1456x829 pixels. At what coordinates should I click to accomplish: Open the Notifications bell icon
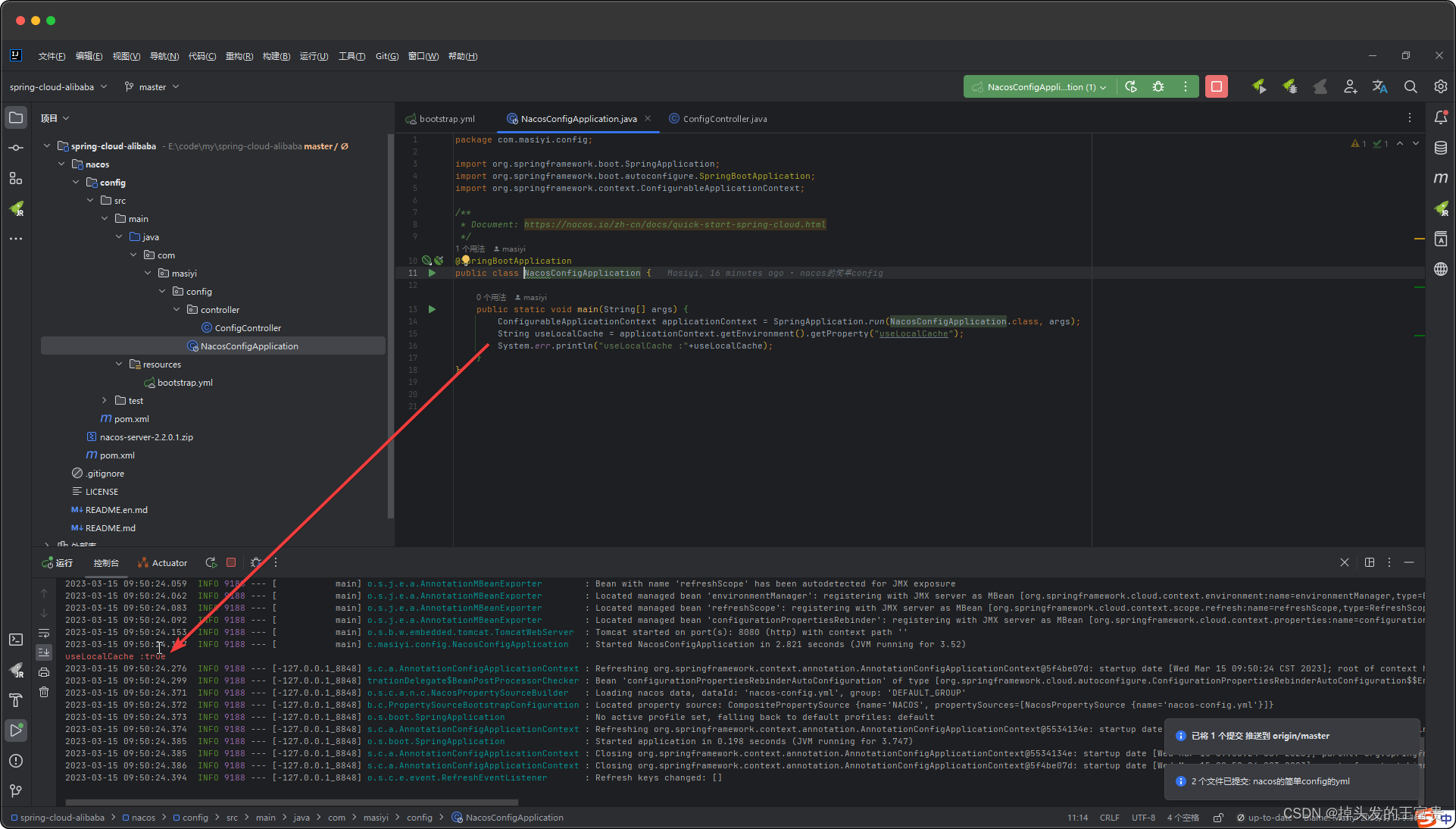point(1441,117)
